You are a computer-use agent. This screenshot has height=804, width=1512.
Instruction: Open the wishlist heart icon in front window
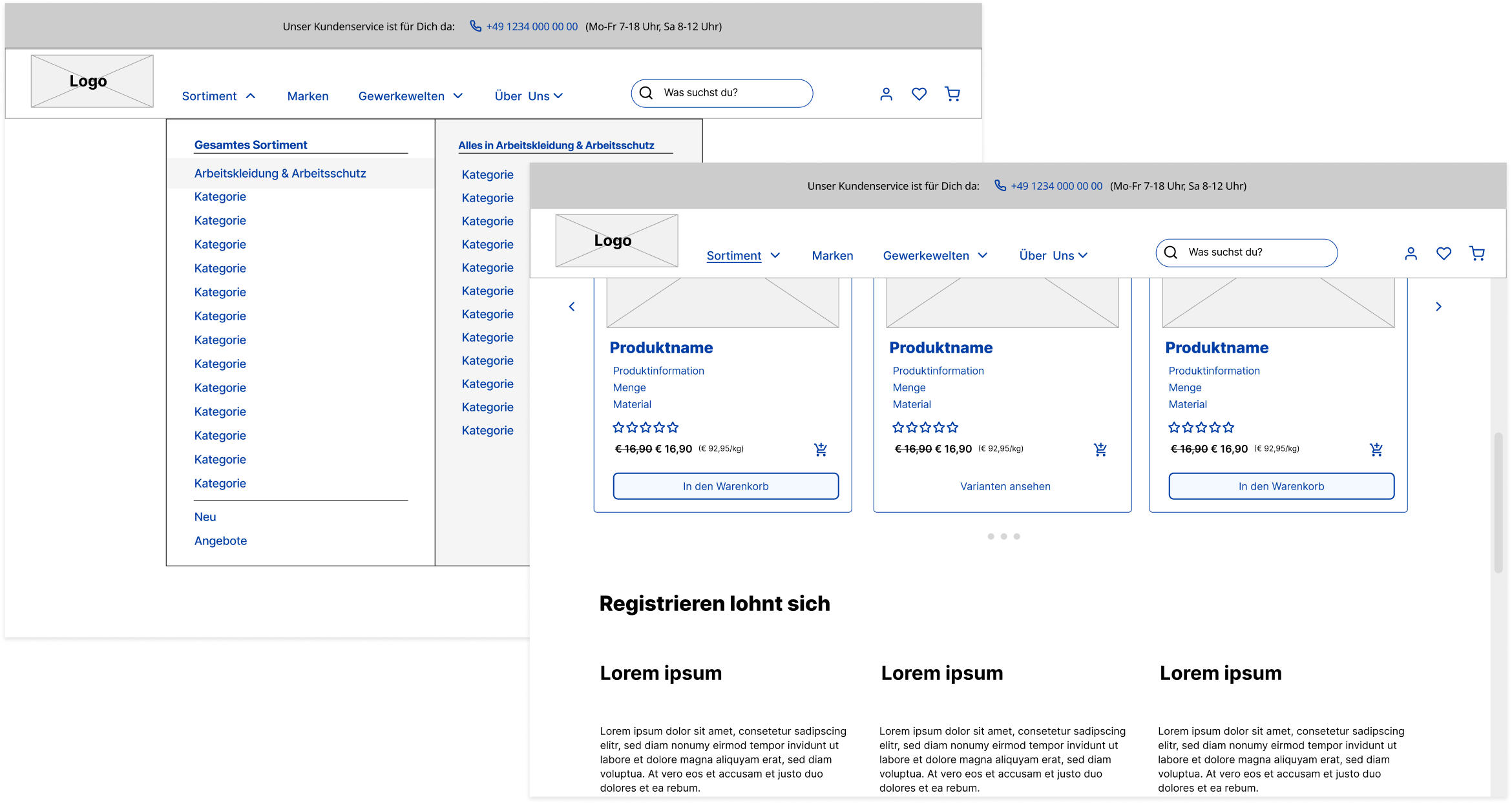pos(1444,254)
